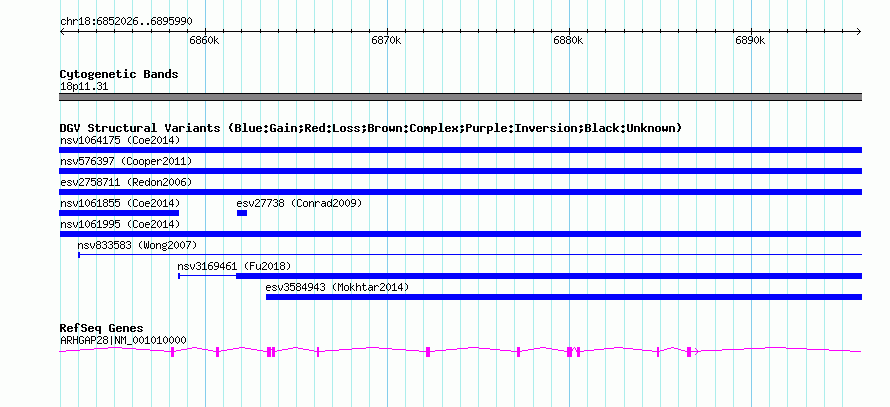Open the esv2758711 (Redon2006) variant label
The width and height of the screenshot is (890, 407).
coord(126,182)
